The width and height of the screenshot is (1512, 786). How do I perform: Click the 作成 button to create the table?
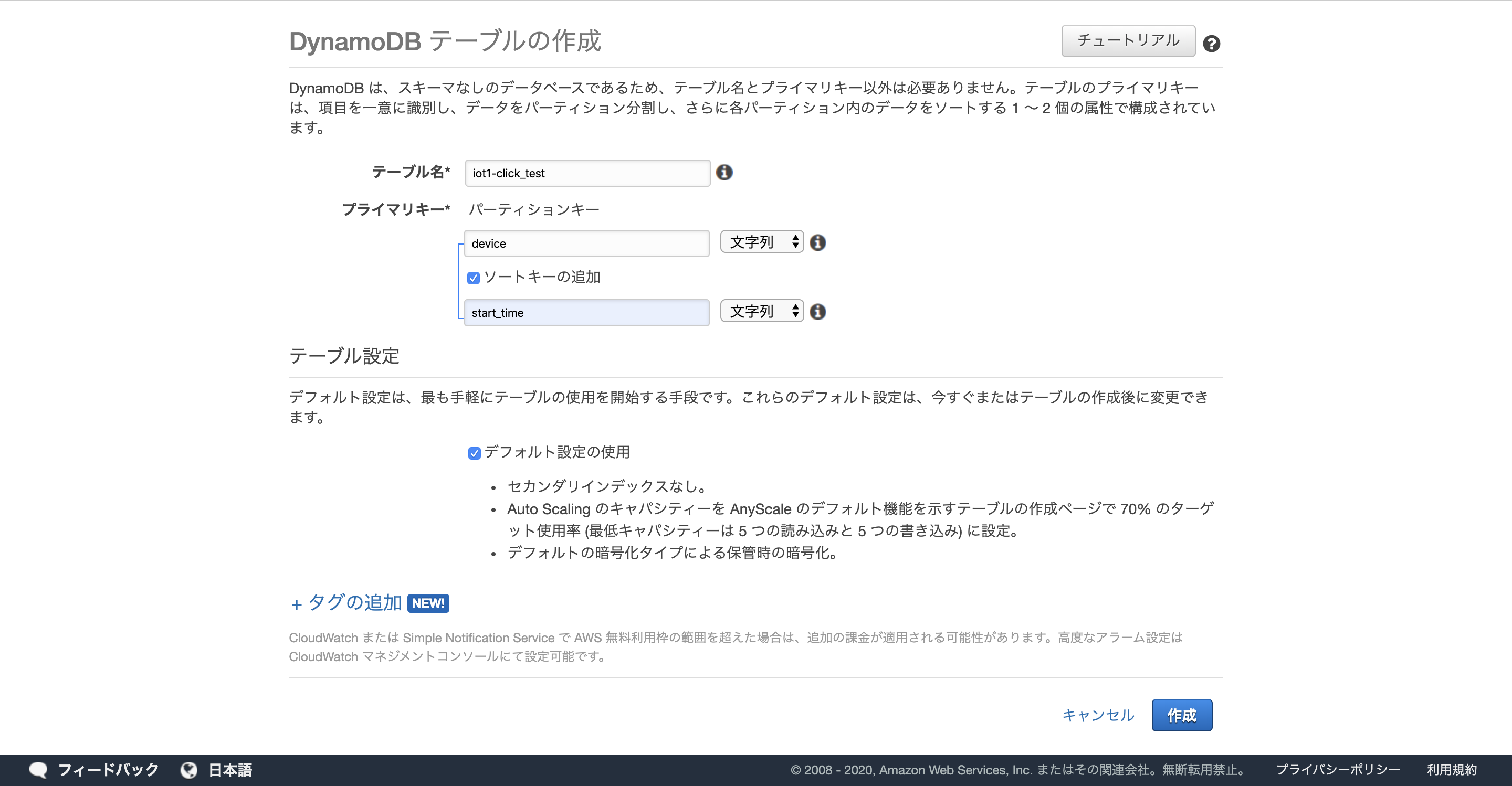coord(1182,715)
